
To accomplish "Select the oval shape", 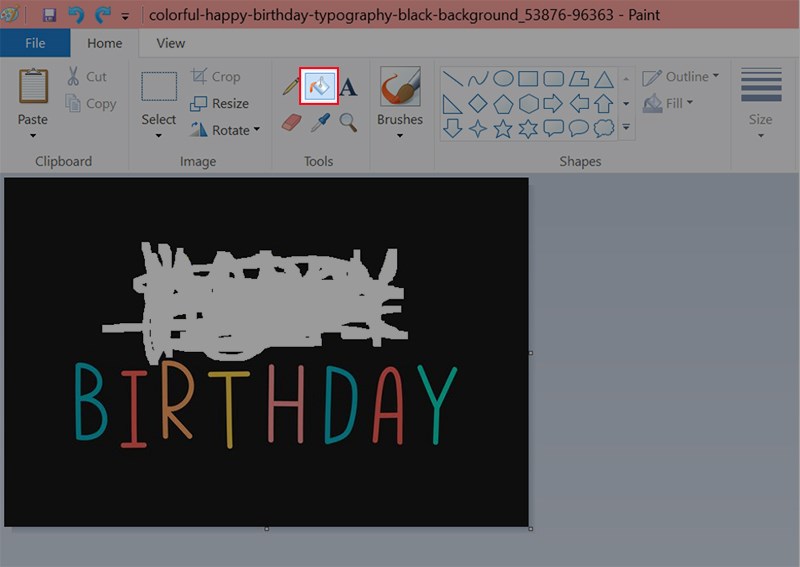I will [503, 79].
